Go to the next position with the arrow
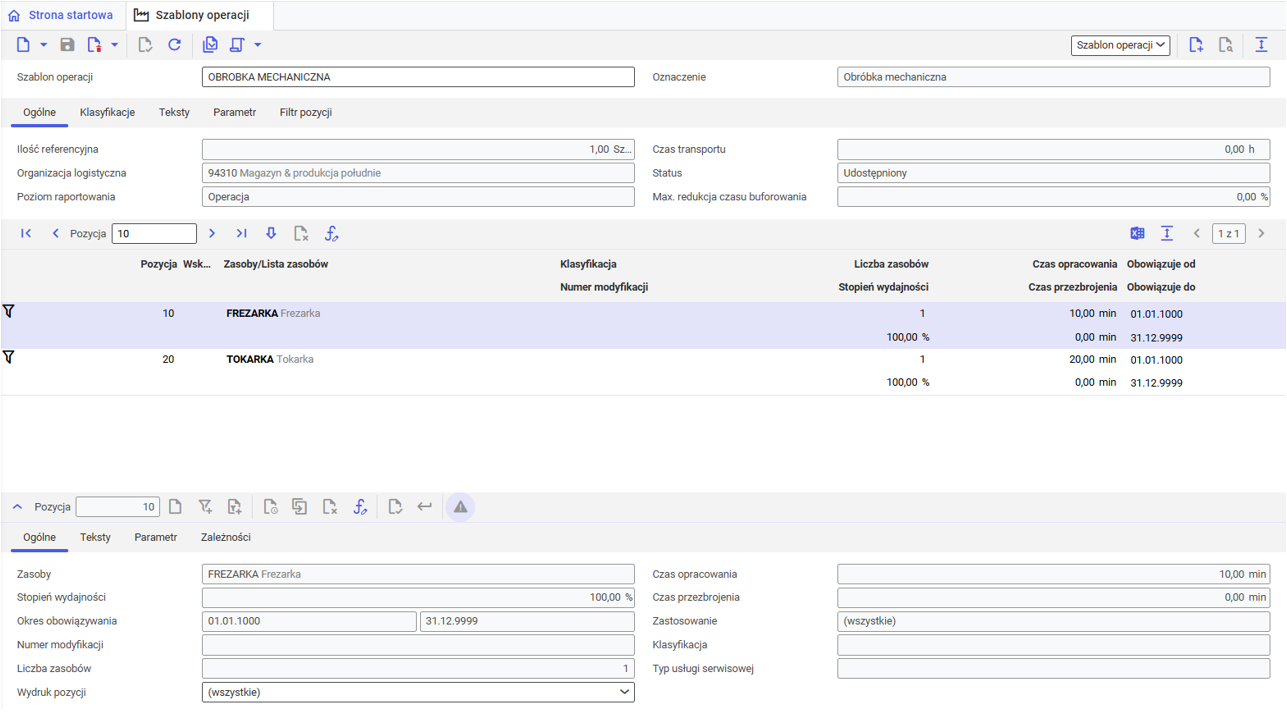1287x717 pixels. [x=212, y=234]
